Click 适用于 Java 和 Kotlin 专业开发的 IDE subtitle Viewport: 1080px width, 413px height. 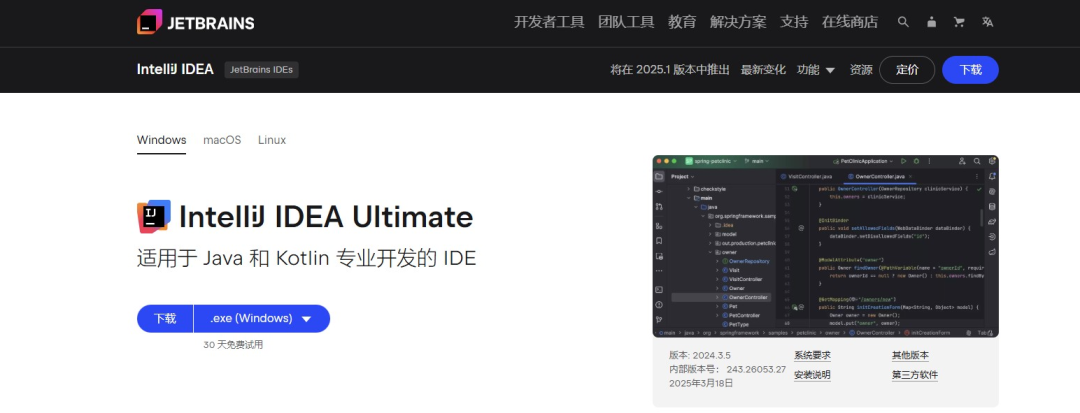[307, 259]
